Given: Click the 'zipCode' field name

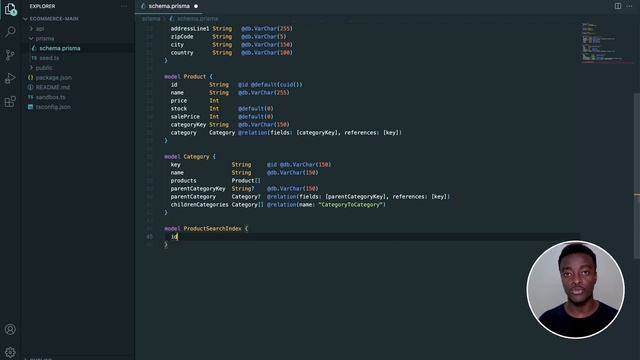Looking at the screenshot, I should (182, 37).
